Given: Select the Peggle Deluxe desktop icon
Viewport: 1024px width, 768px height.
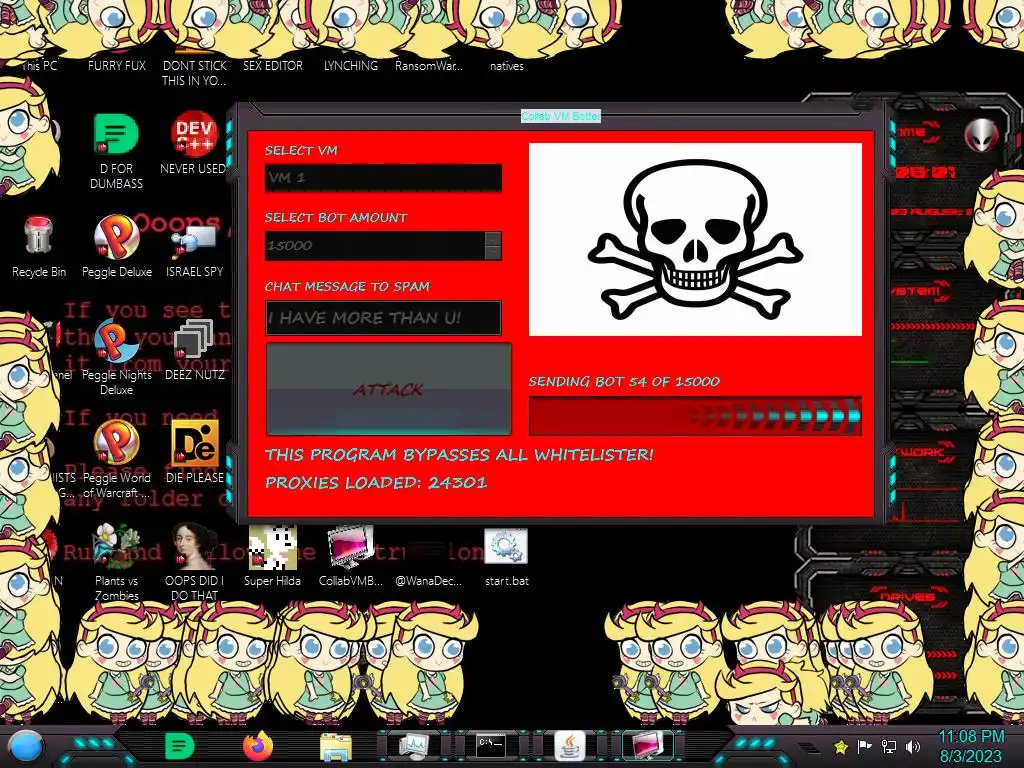Looking at the screenshot, I should click(x=116, y=247).
